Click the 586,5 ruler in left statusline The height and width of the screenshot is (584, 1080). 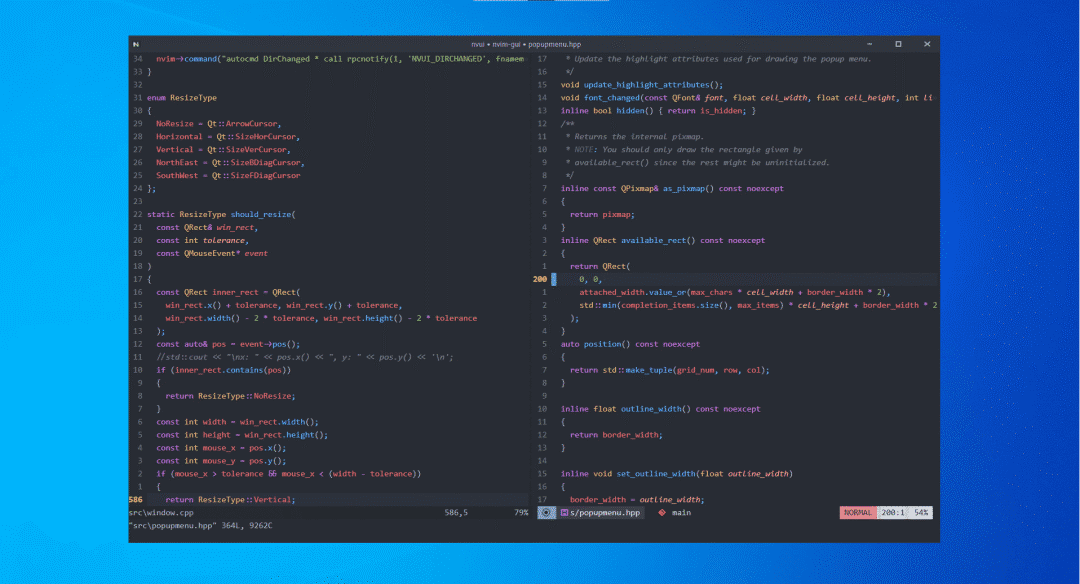[x=456, y=512]
